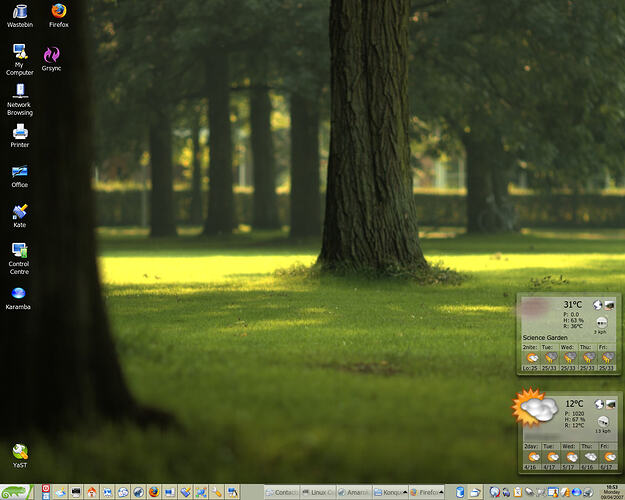Open the Network Browsing desktop icon
This screenshot has width=625, height=500.
tap(20, 100)
